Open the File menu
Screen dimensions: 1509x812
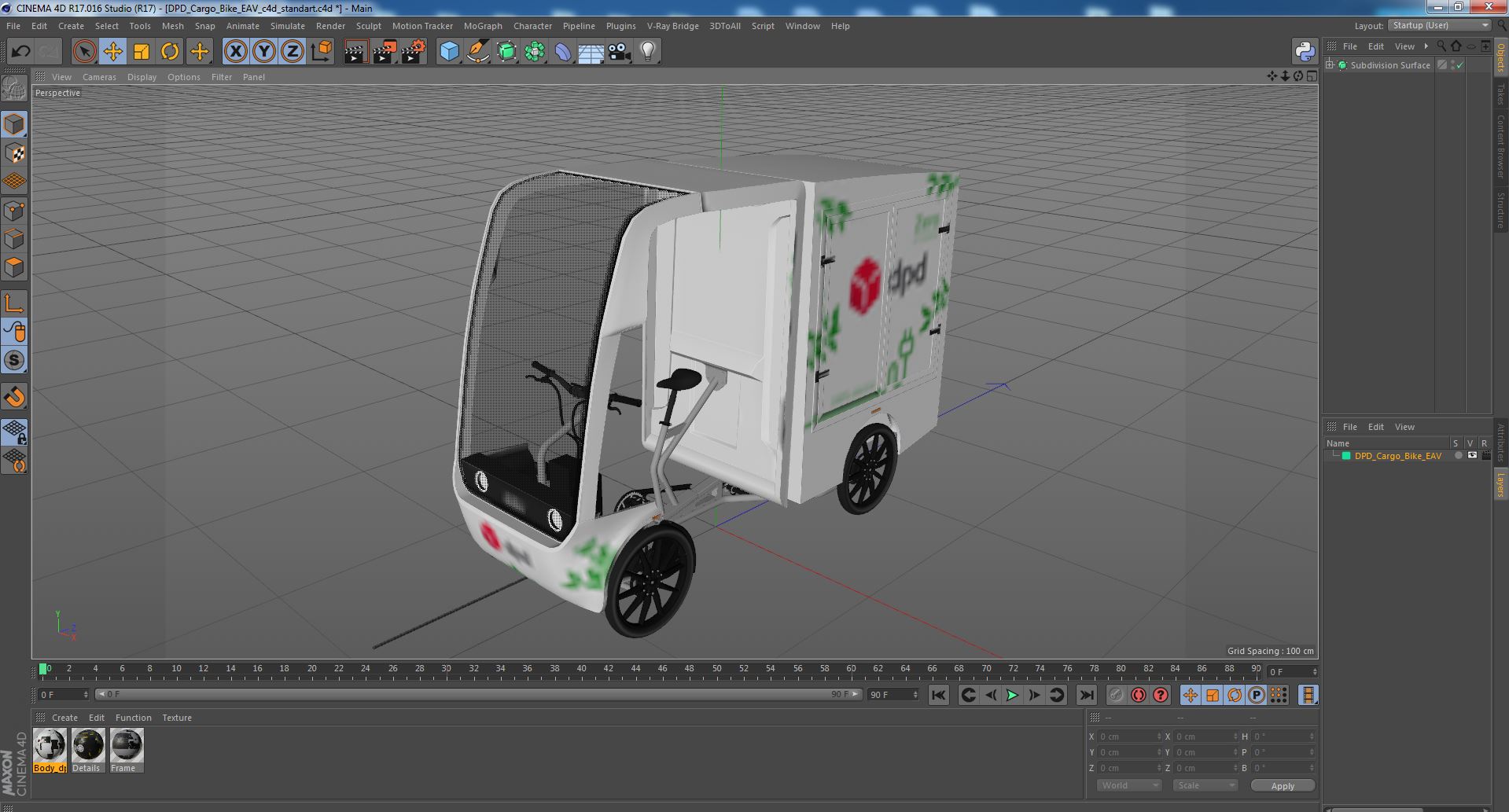[13, 26]
